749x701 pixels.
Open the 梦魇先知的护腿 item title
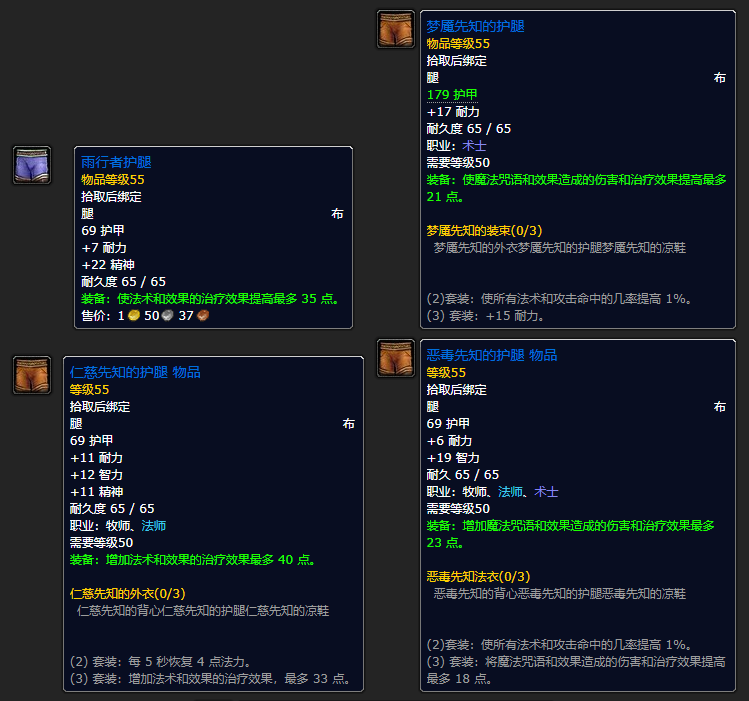coord(475,26)
